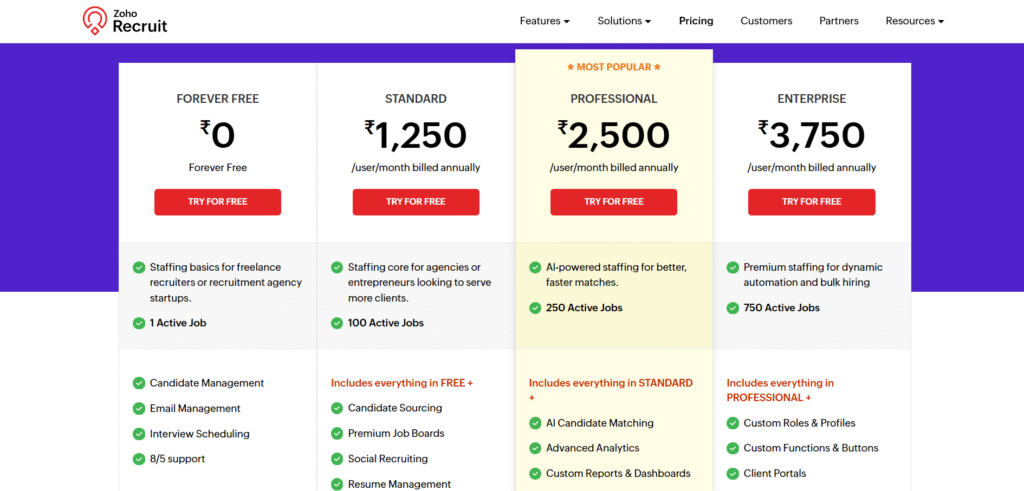Click the check icon beside Candidate Management
The height and width of the screenshot is (491, 1024).
138,383
